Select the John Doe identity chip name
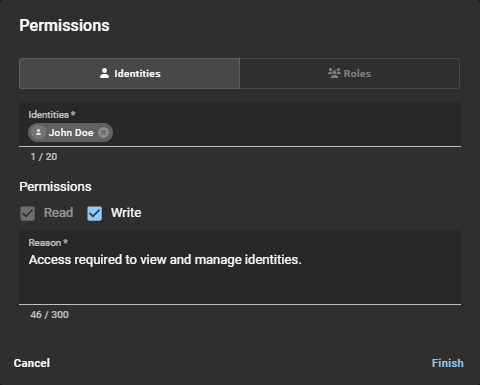This screenshot has height=385, width=480. (x=71, y=132)
